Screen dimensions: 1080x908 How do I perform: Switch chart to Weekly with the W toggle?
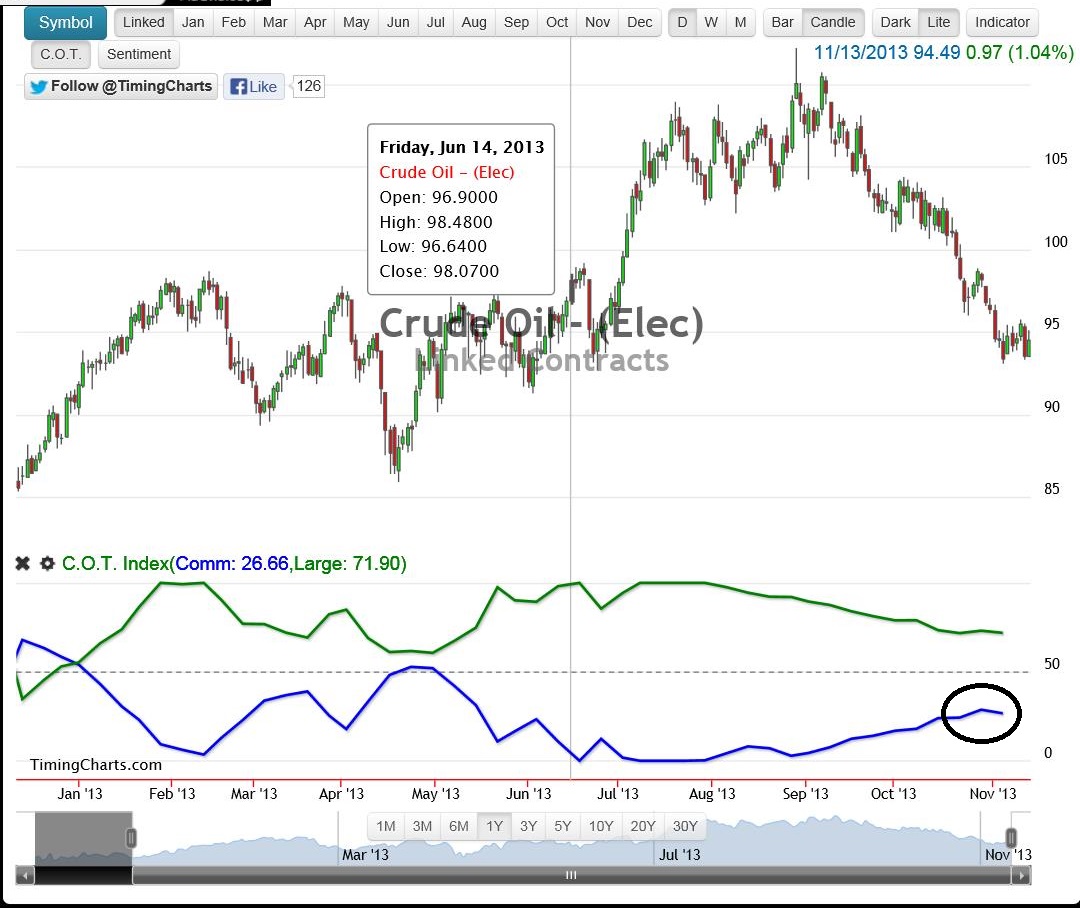(713, 22)
